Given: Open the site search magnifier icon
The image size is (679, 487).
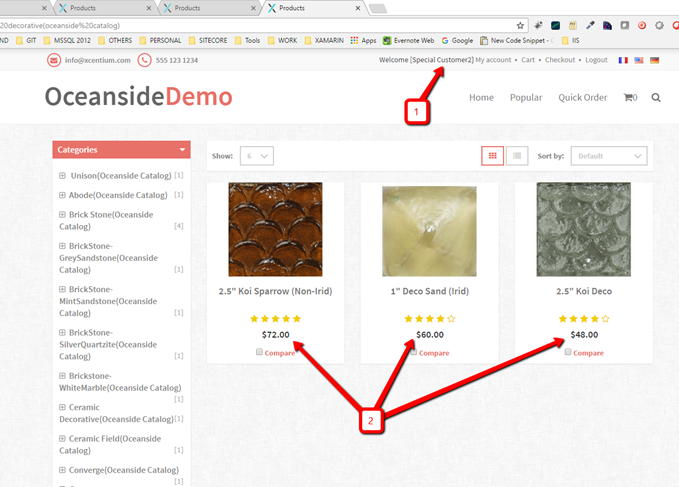Looking at the screenshot, I should (656, 97).
